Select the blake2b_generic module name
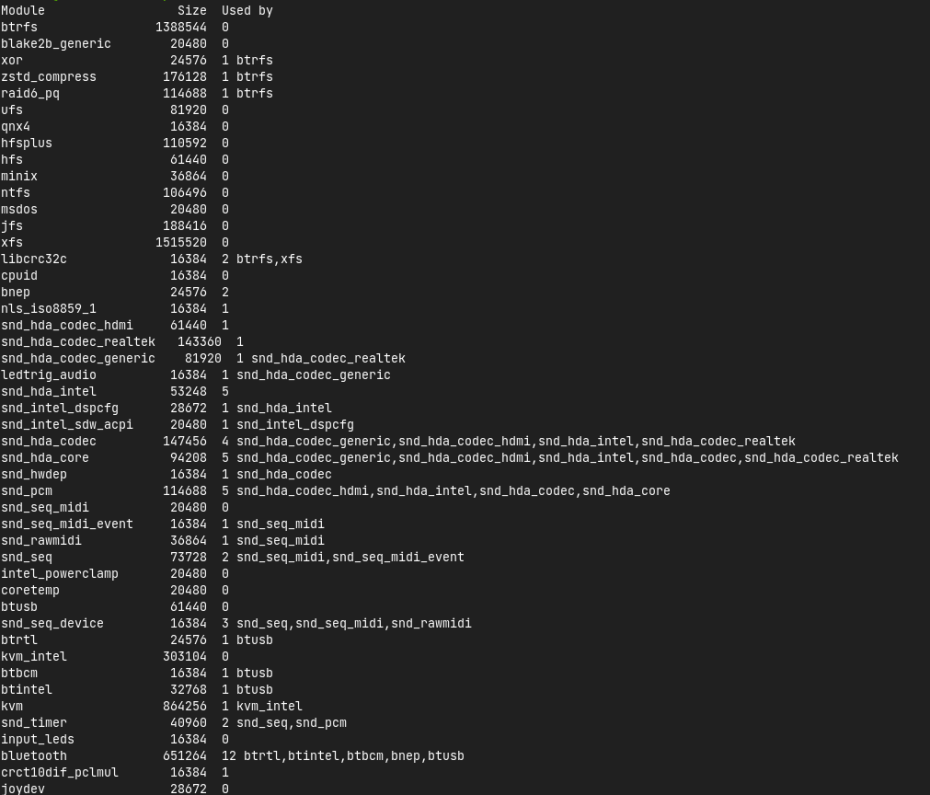The image size is (930, 795). click(56, 44)
